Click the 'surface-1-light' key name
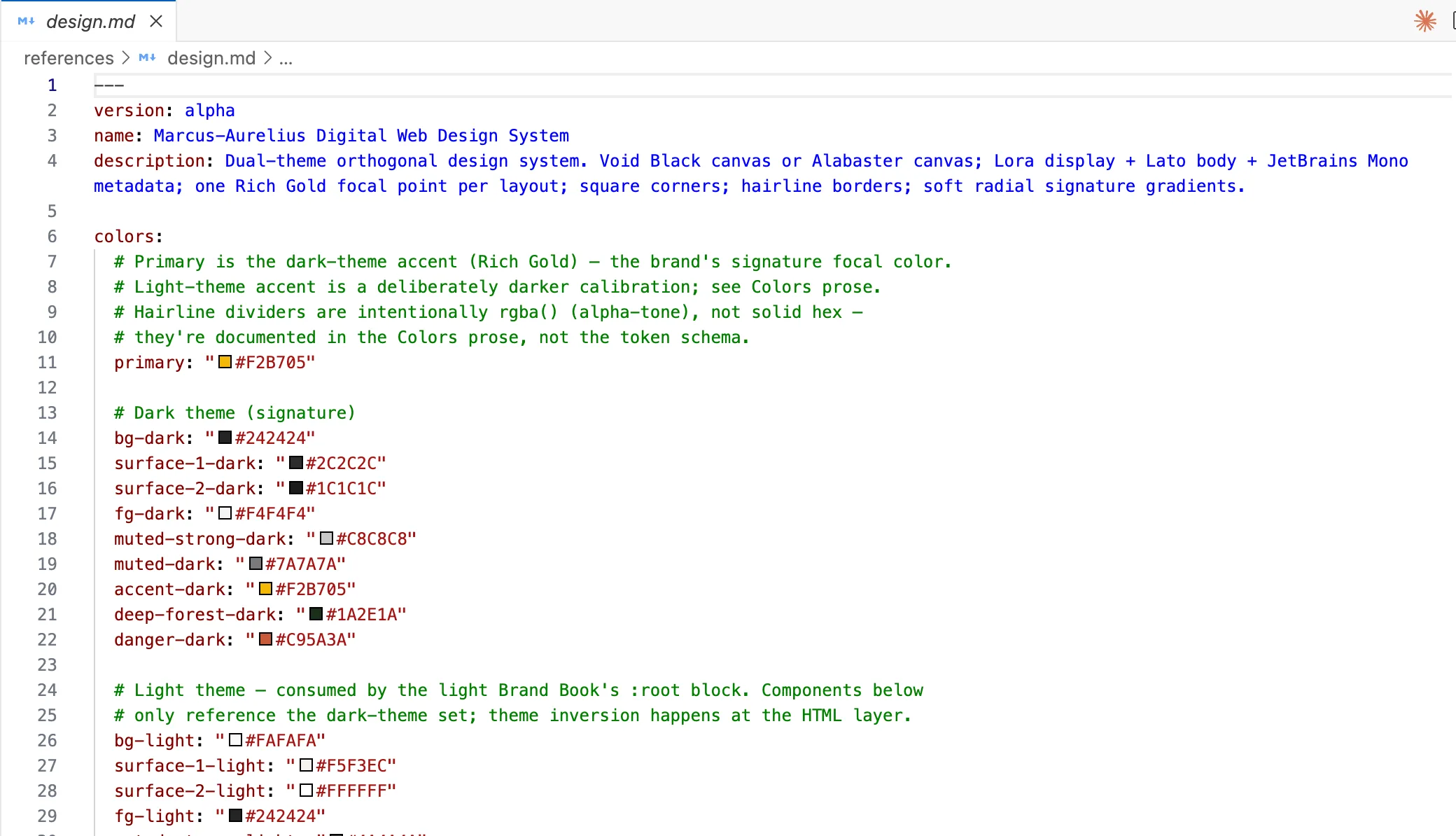Screen dimensions: 1456x836 point(190,766)
